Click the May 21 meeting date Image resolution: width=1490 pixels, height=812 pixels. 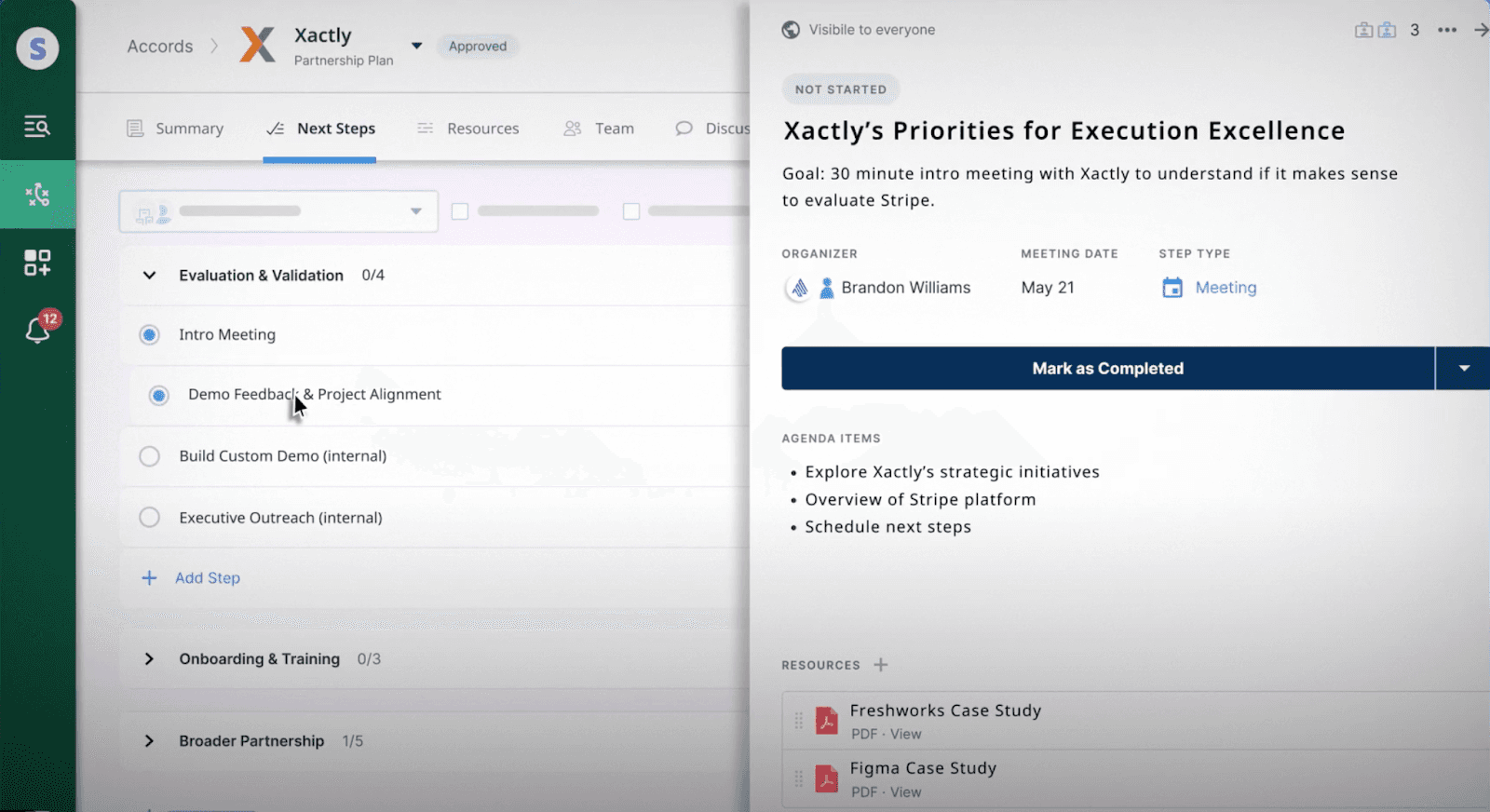(1048, 288)
